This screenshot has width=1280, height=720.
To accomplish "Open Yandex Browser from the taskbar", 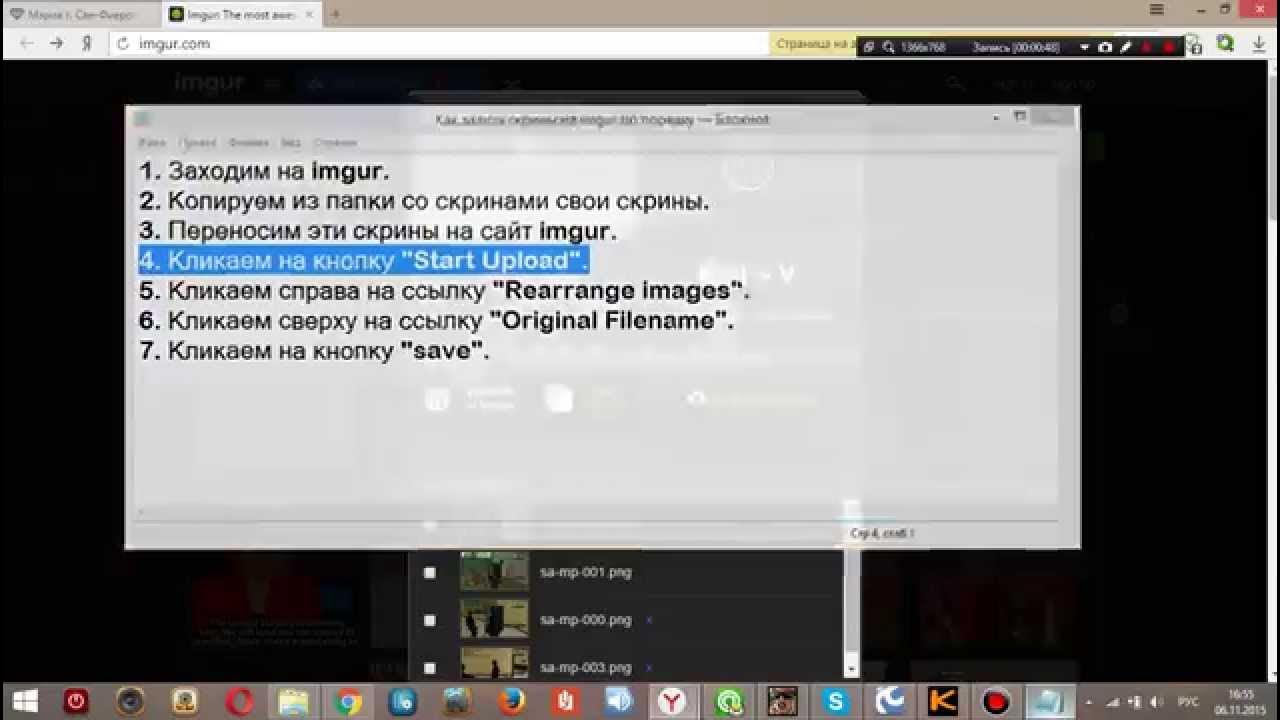I will tap(672, 701).
